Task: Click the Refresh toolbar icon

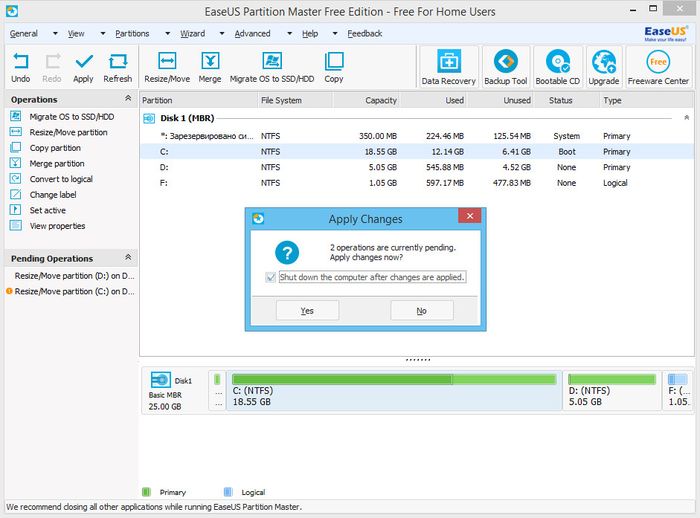Action: coord(118,61)
